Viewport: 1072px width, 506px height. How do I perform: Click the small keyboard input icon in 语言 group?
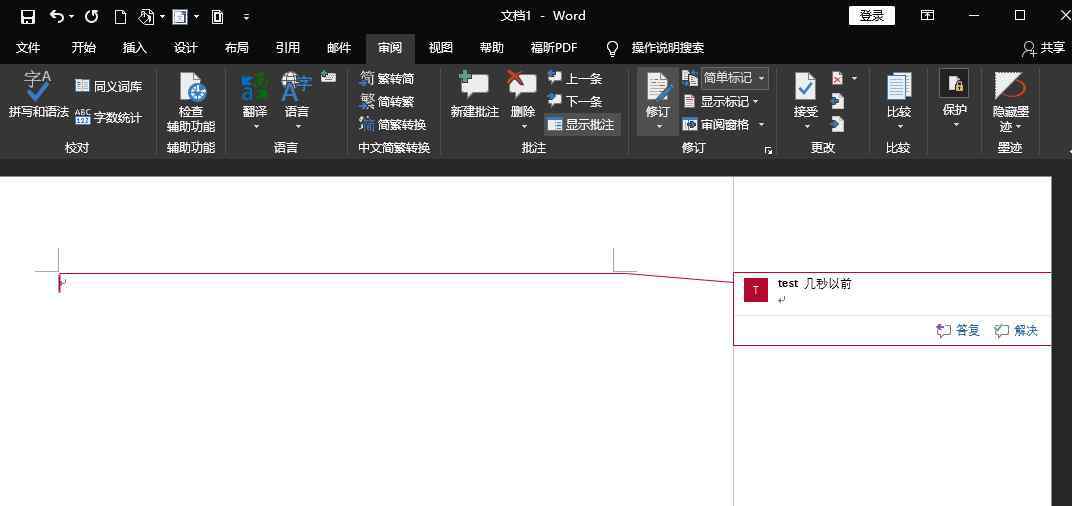328,77
